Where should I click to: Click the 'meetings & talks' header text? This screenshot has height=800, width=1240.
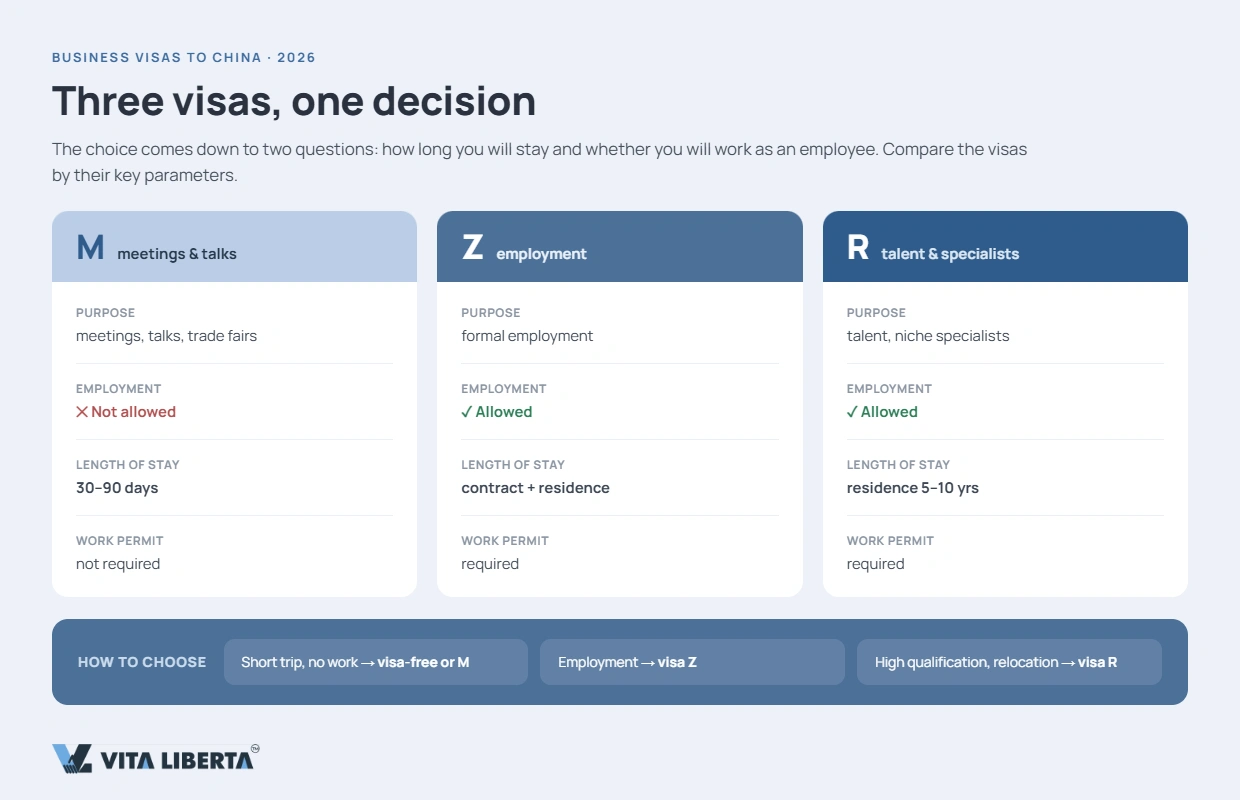point(177,254)
